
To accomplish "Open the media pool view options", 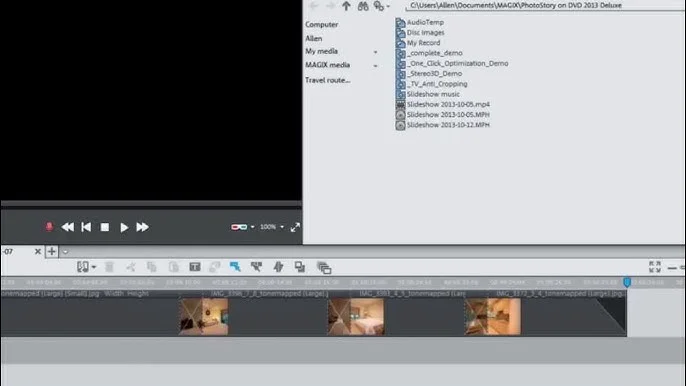I will click(381, 6).
